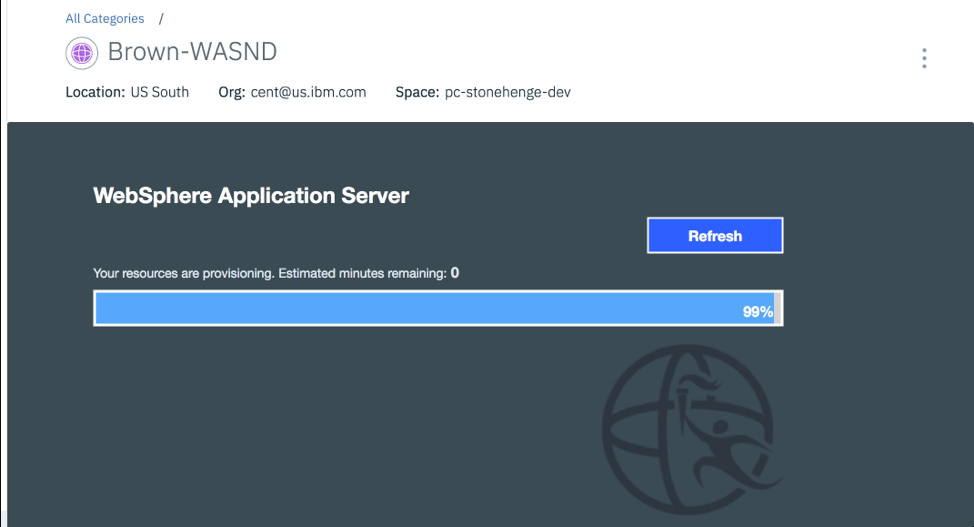Select the cent@us.ibm.com org value
Screen dimensions: 974x527
click(x=308, y=93)
